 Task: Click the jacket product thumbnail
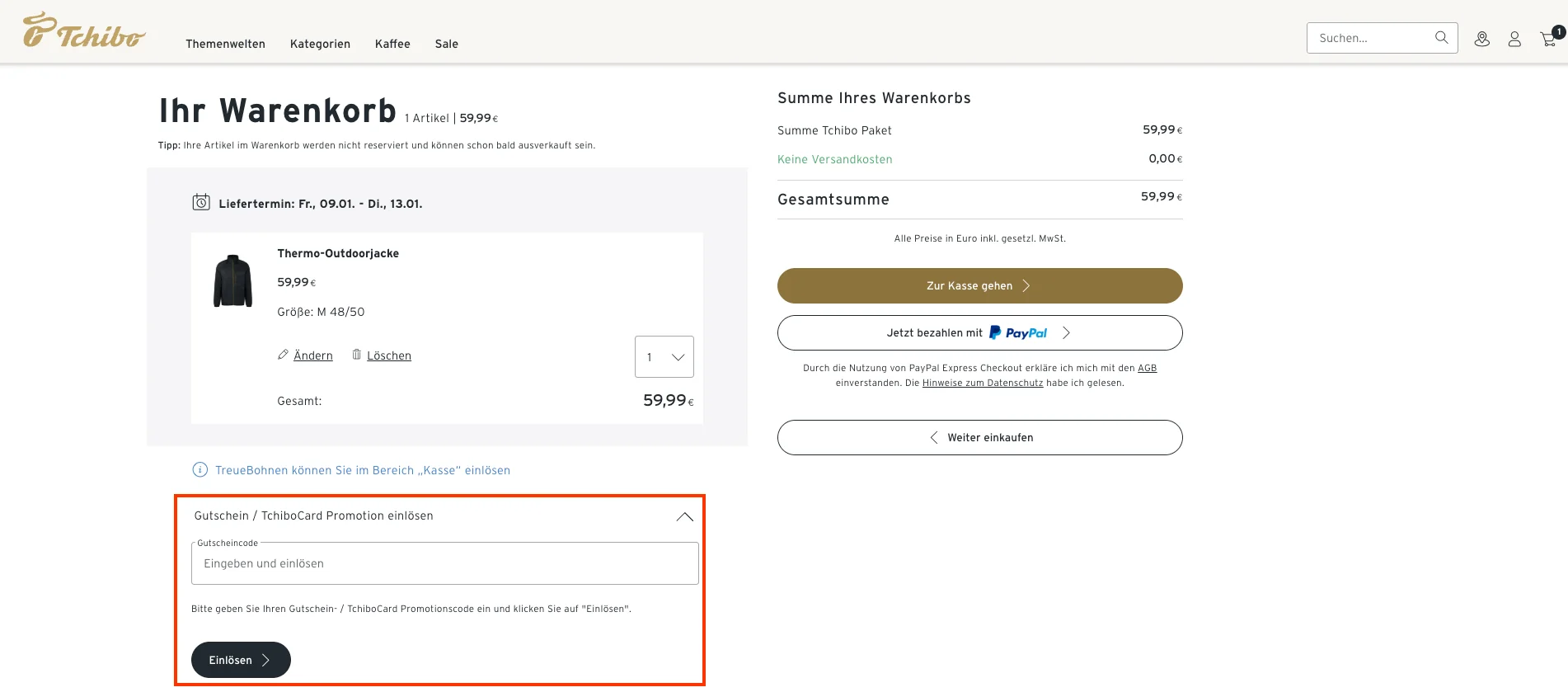click(233, 280)
